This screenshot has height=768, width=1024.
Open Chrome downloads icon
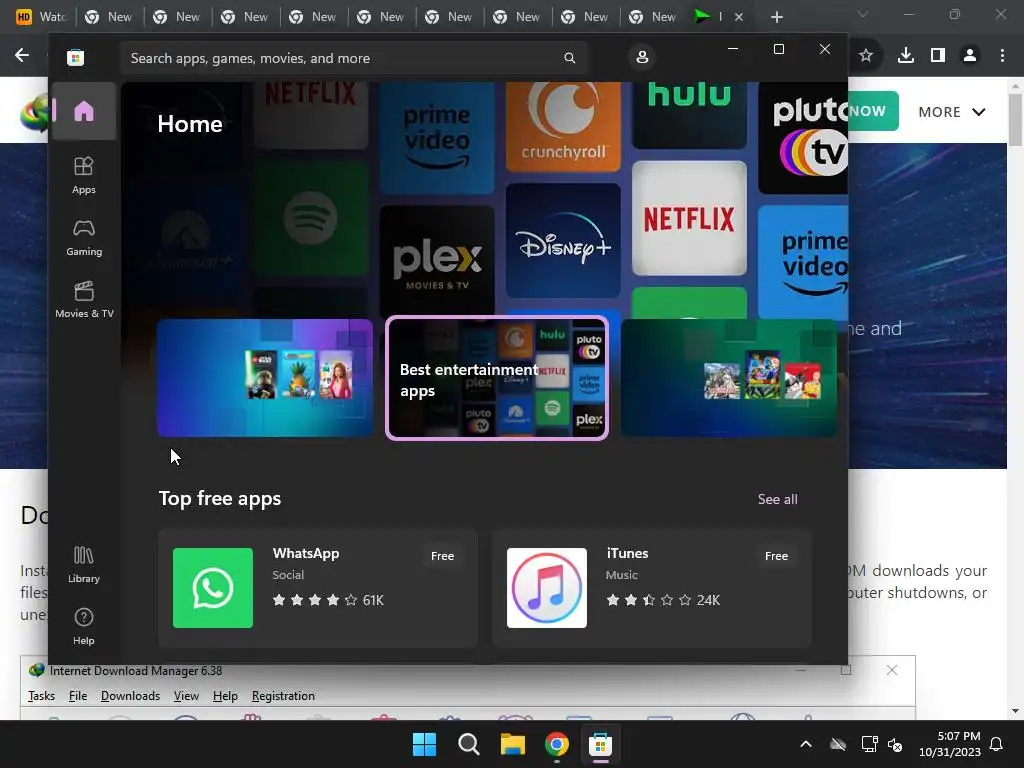[906, 56]
